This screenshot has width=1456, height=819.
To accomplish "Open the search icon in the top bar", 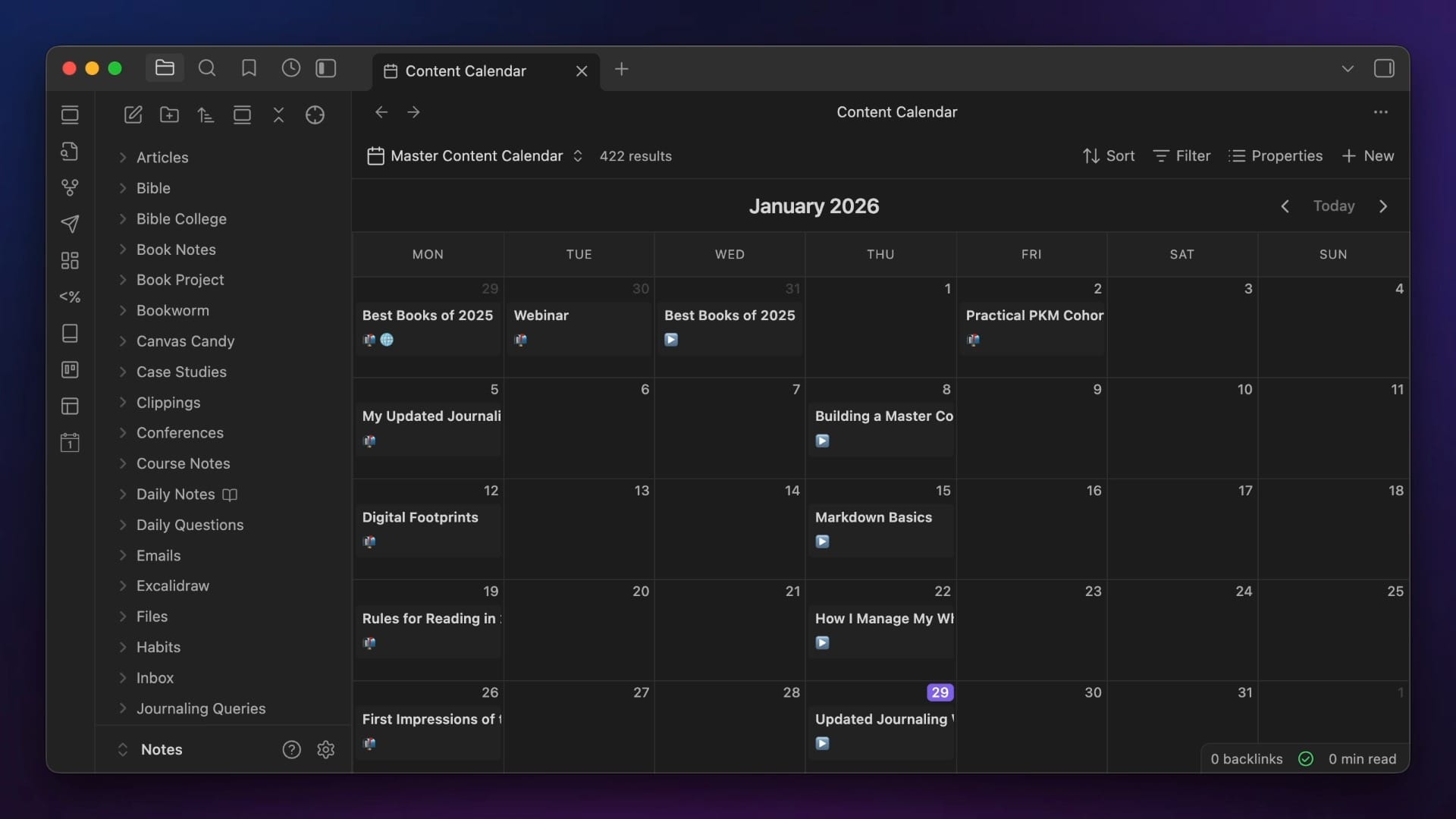I will (x=207, y=69).
